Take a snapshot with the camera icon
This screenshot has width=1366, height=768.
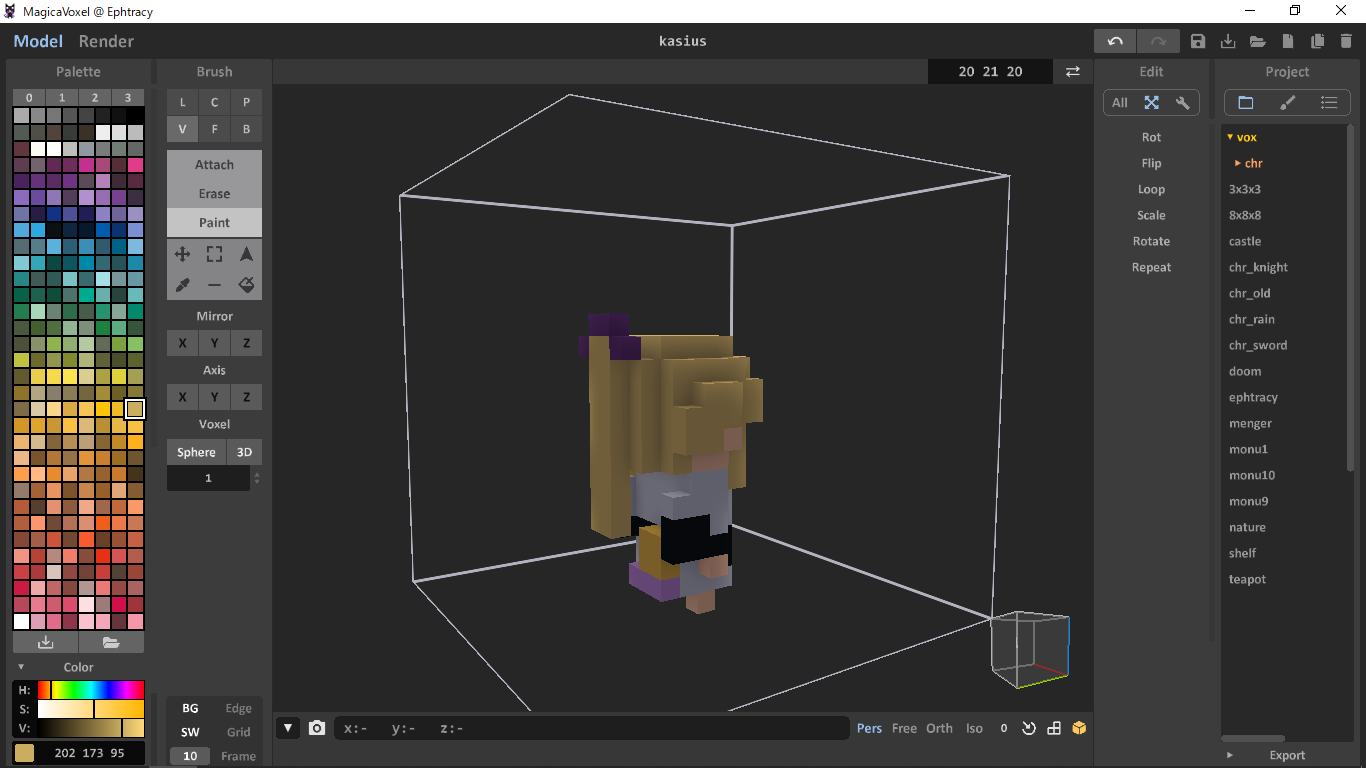317,728
